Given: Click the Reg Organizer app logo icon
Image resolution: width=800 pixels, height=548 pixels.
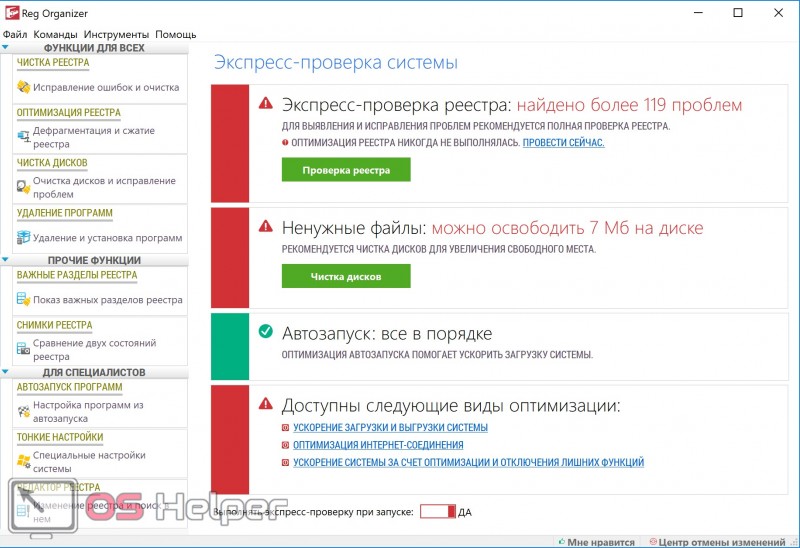Looking at the screenshot, I should [x=12, y=13].
